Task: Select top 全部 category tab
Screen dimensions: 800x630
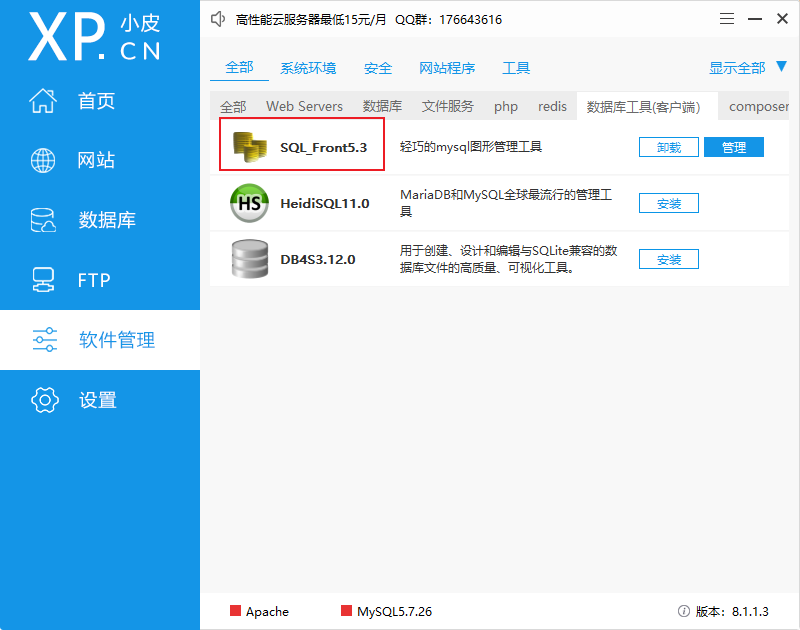Action: [x=239, y=67]
